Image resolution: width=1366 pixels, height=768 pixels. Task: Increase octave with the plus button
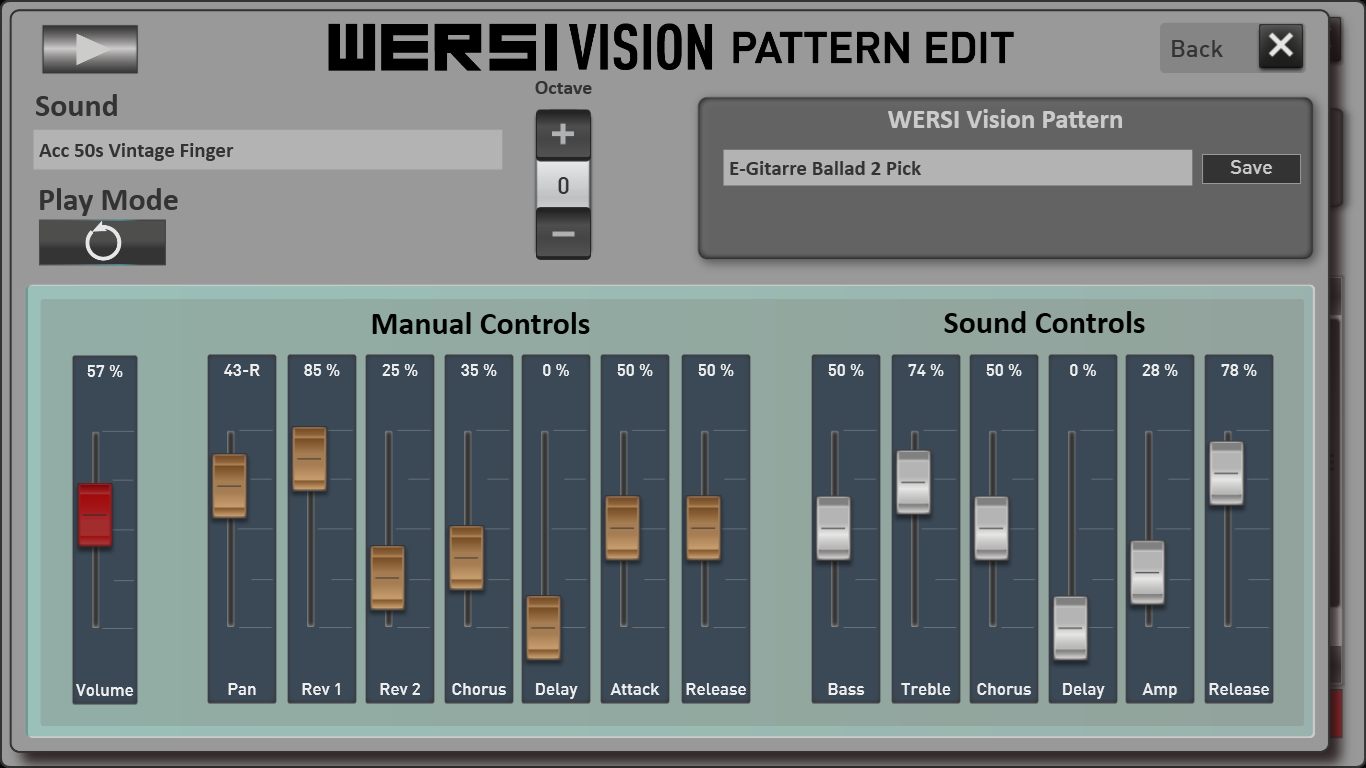point(563,134)
